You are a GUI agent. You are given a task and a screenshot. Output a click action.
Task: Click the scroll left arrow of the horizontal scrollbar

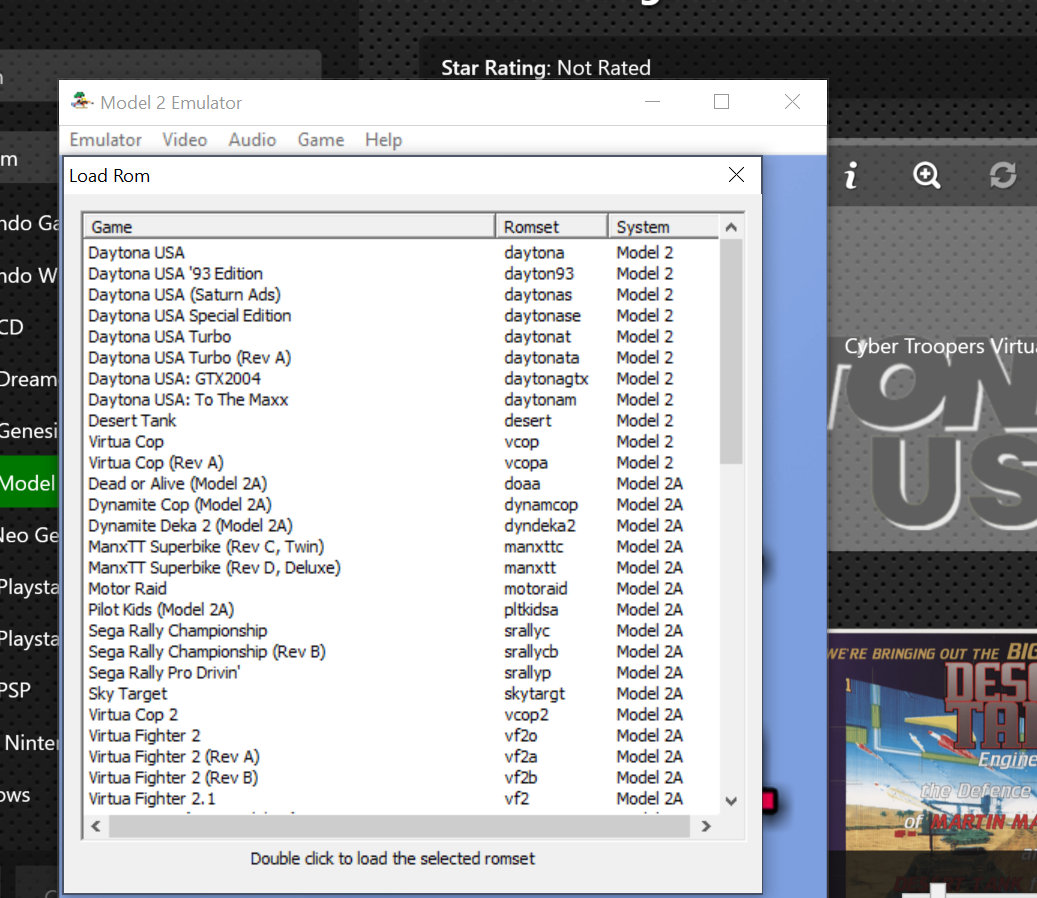(96, 826)
